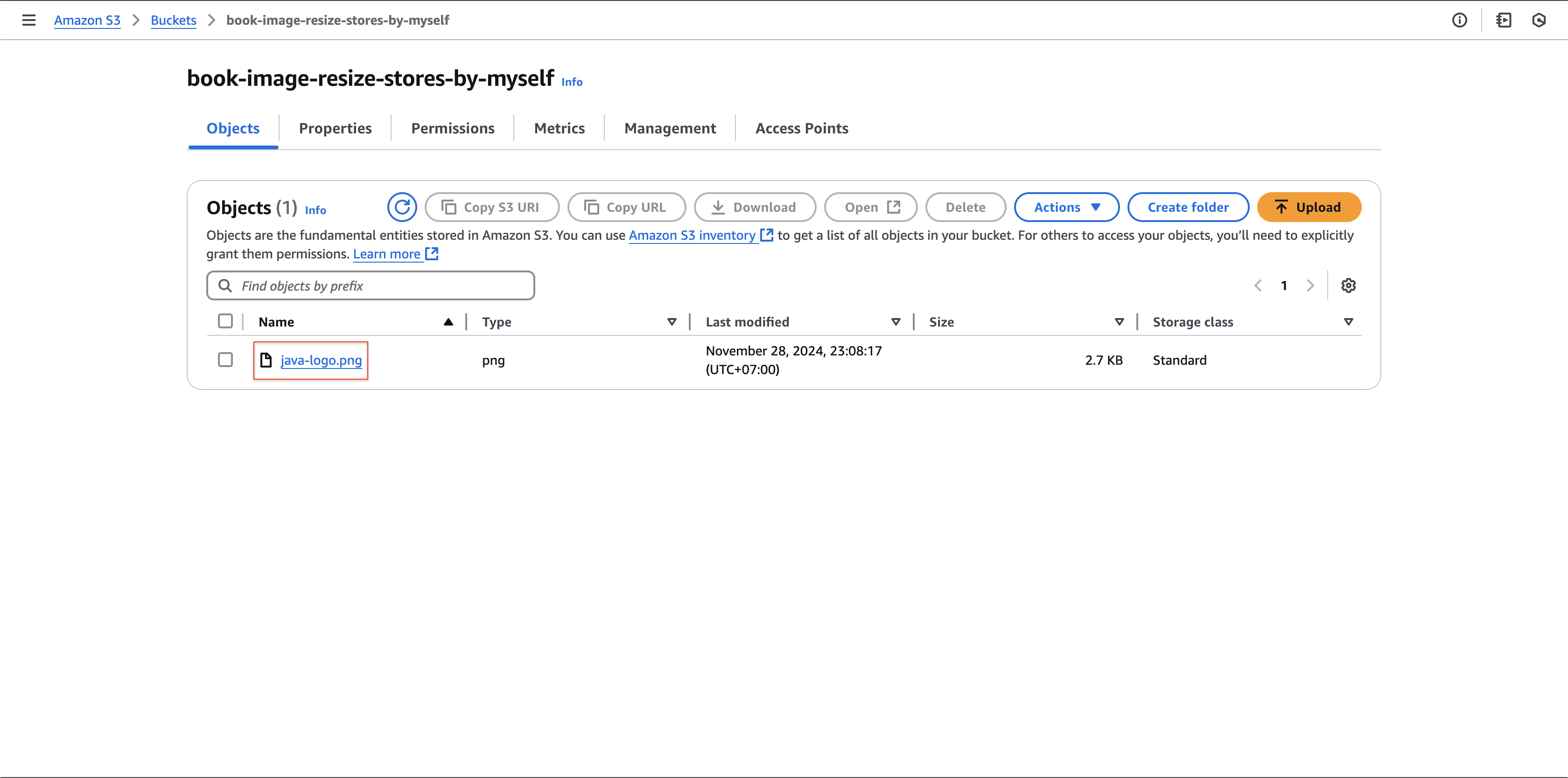Switch to the Properties tab
1568x778 pixels.
click(x=336, y=128)
